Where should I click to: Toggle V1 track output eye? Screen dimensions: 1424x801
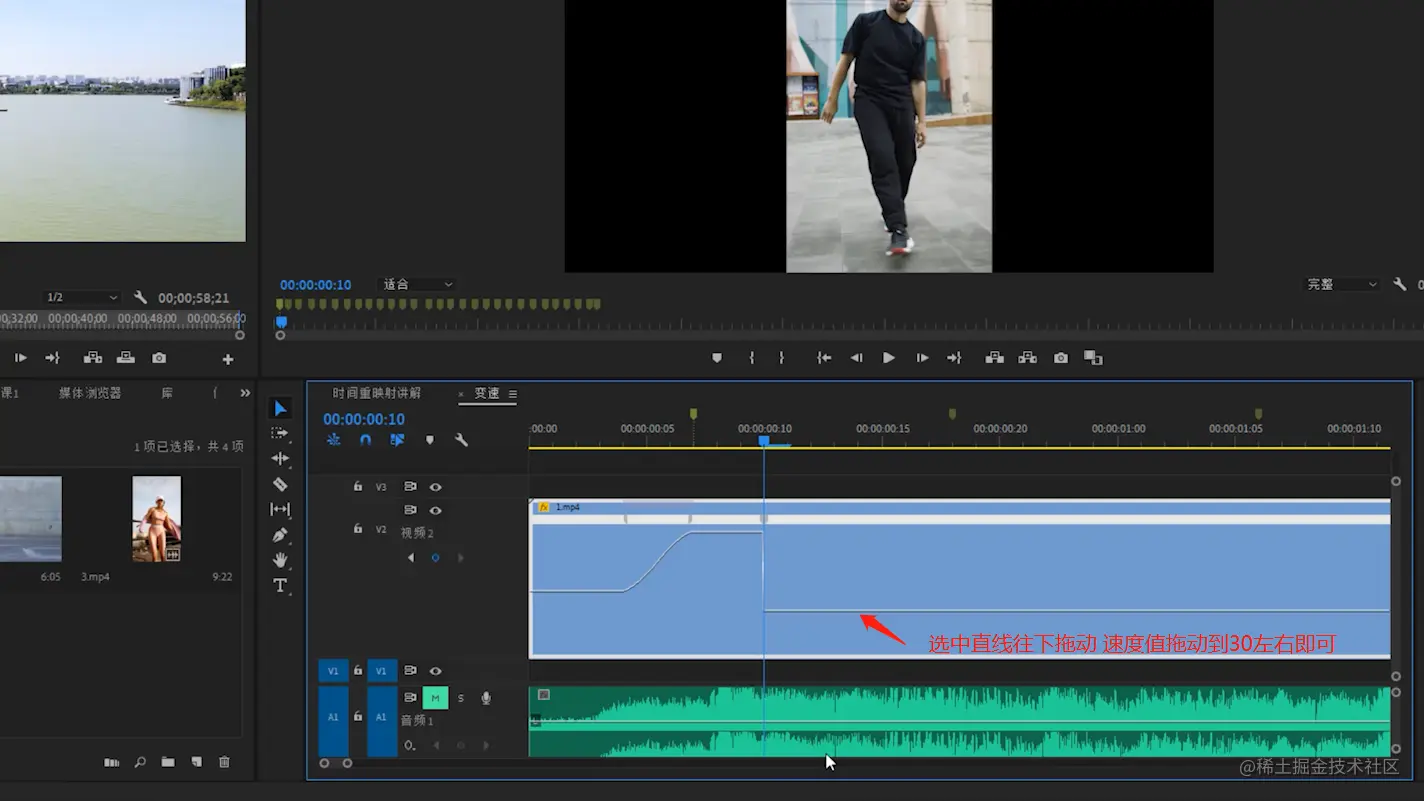pyautogui.click(x=435, y=671)
